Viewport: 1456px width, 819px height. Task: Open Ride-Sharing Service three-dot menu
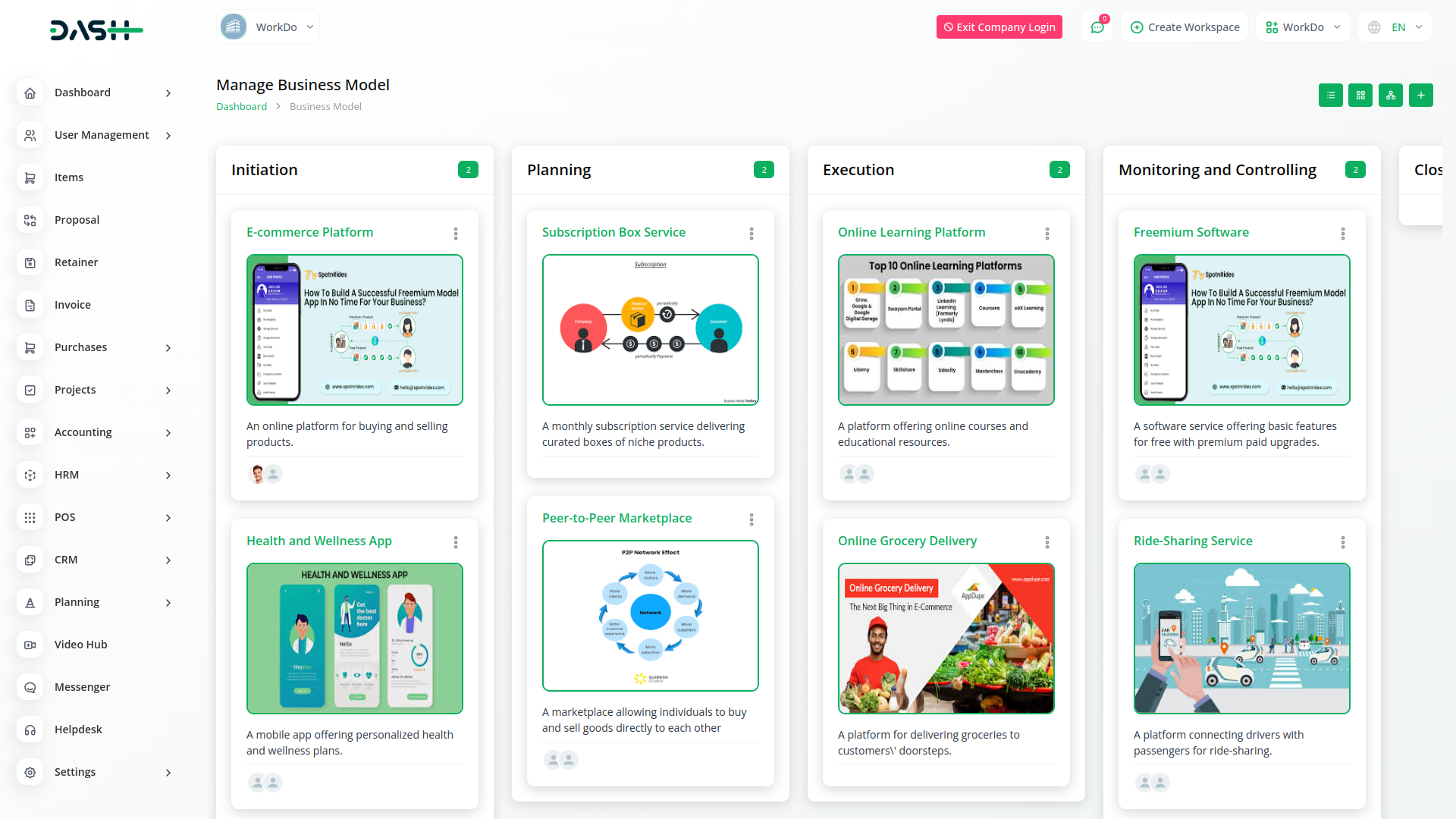[1342, 542]
